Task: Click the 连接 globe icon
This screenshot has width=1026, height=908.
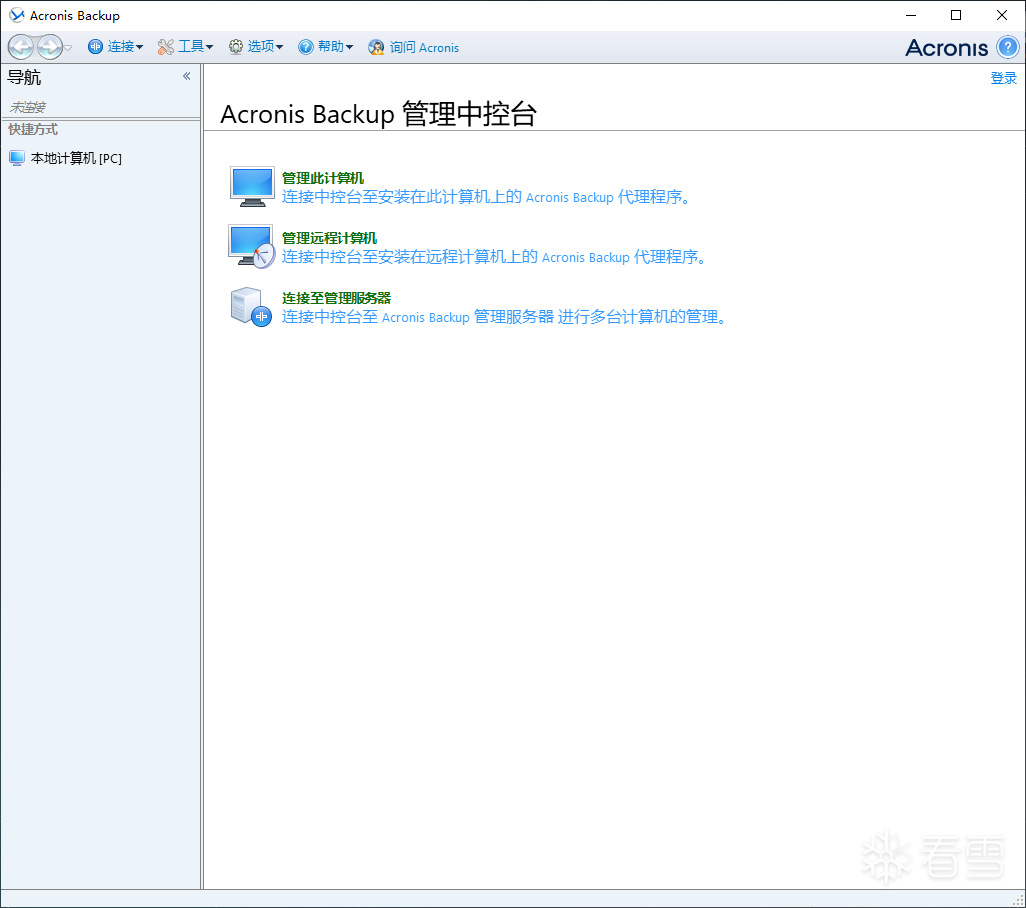Action: [x=96, y=47]
